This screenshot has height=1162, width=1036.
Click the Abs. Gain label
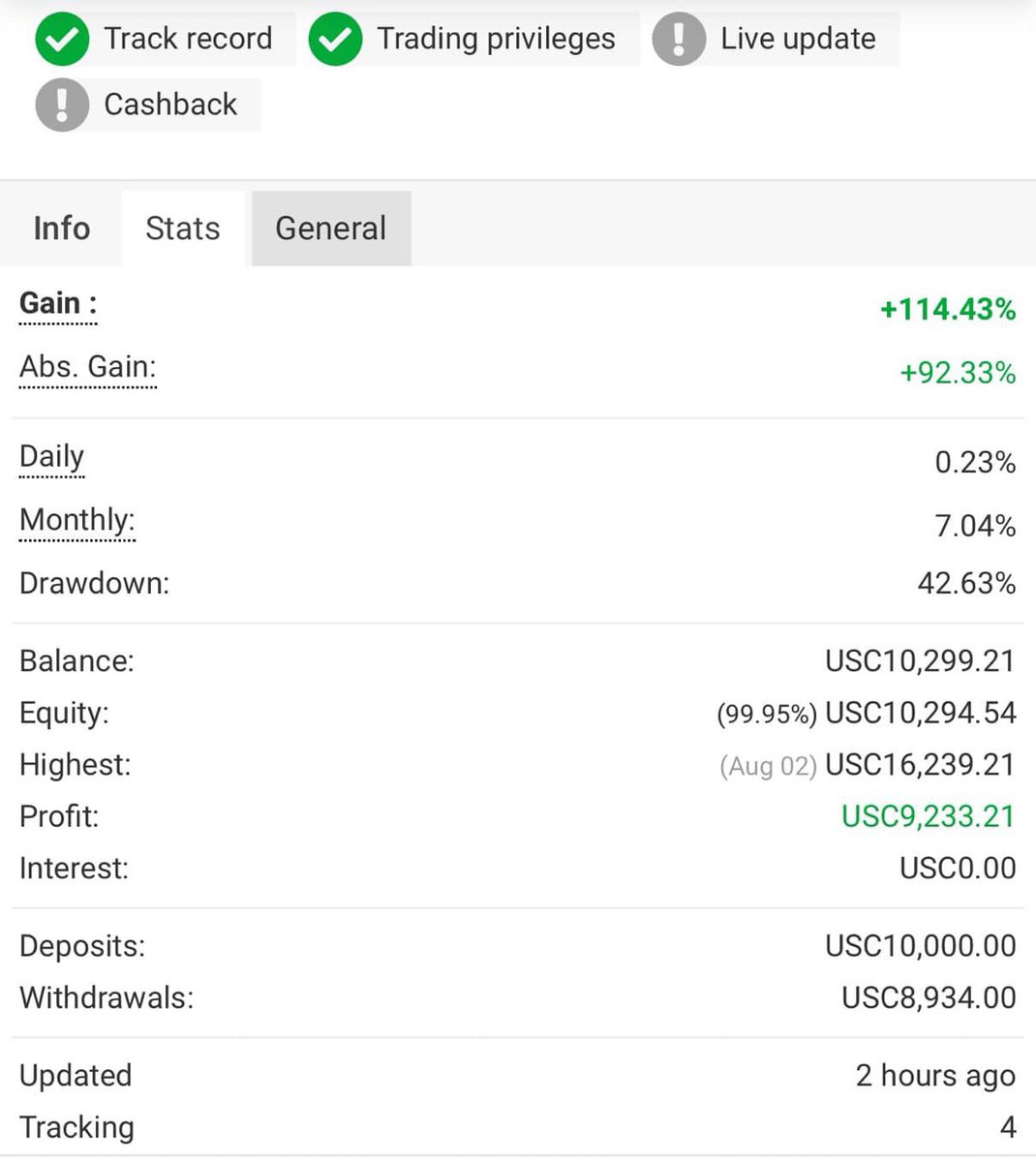click(x=88, y=368)
